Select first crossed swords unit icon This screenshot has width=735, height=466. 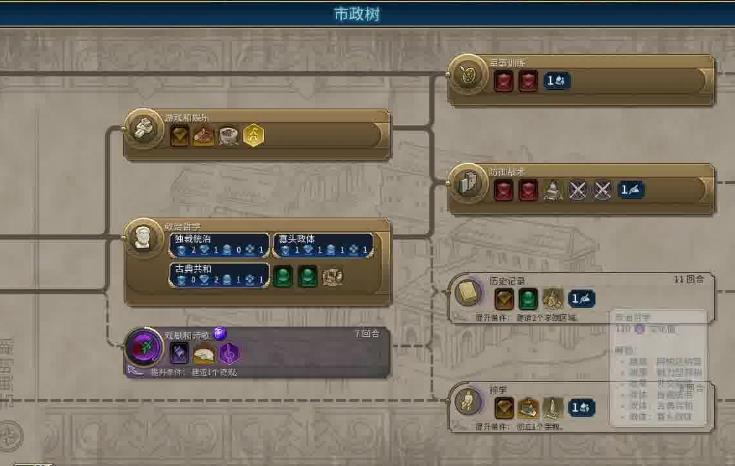click(x=577, y=190)
